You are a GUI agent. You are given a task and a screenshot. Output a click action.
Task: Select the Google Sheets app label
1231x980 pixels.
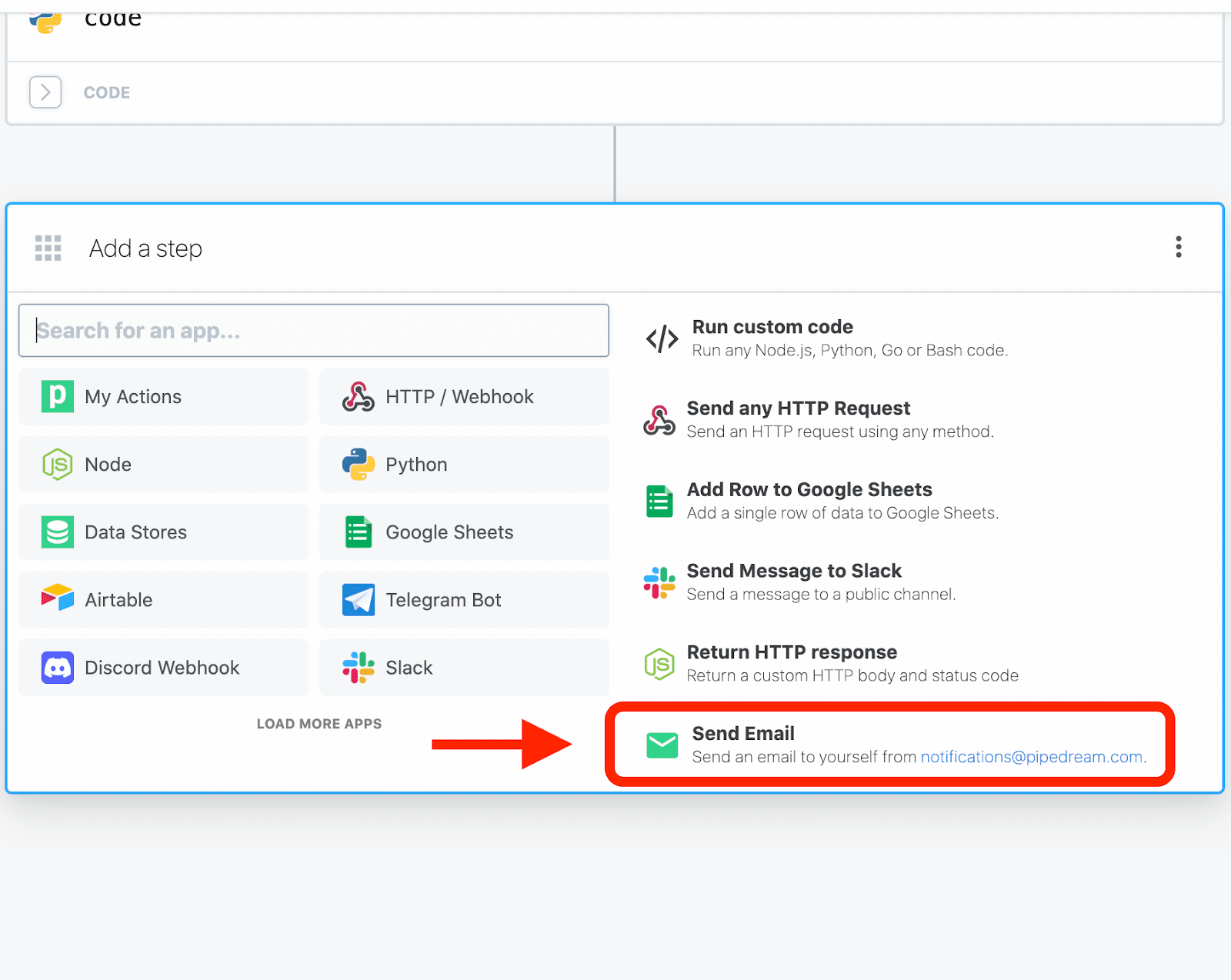[449, 532]
